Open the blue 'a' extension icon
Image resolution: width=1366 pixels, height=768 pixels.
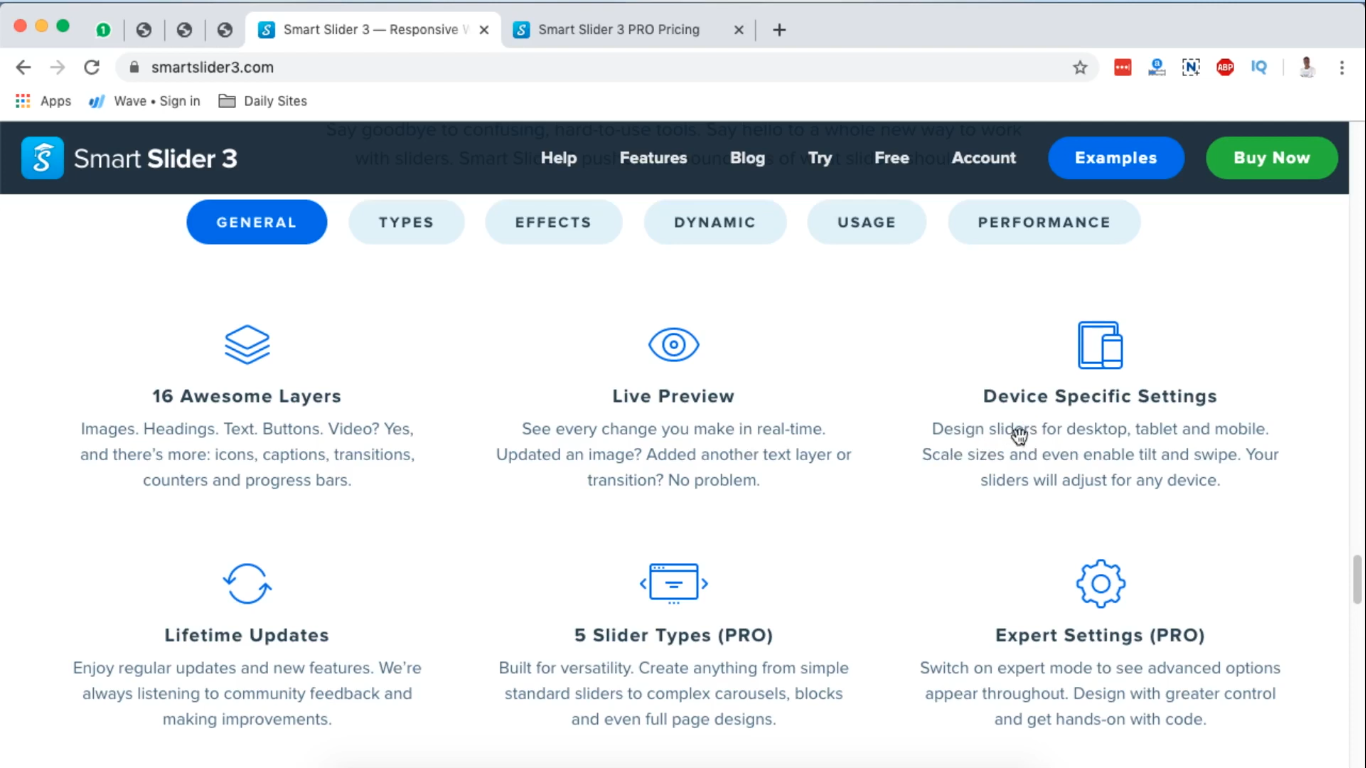[x=1157, y=67]
